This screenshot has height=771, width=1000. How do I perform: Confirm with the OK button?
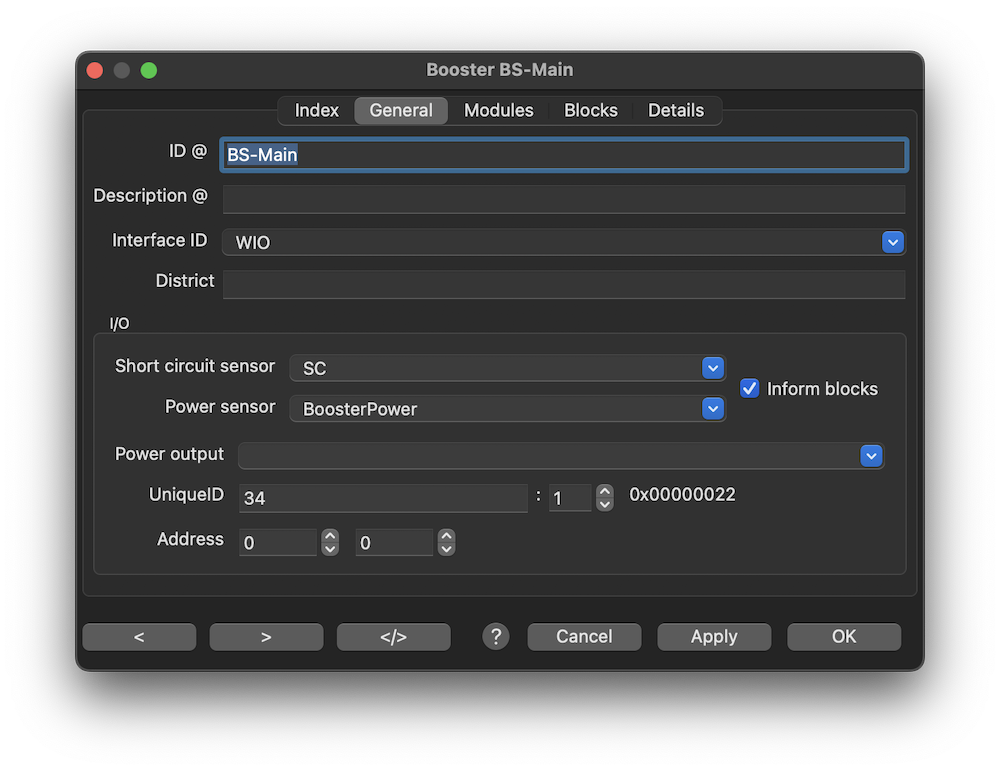pyautogui.click(x=844, y=637)
